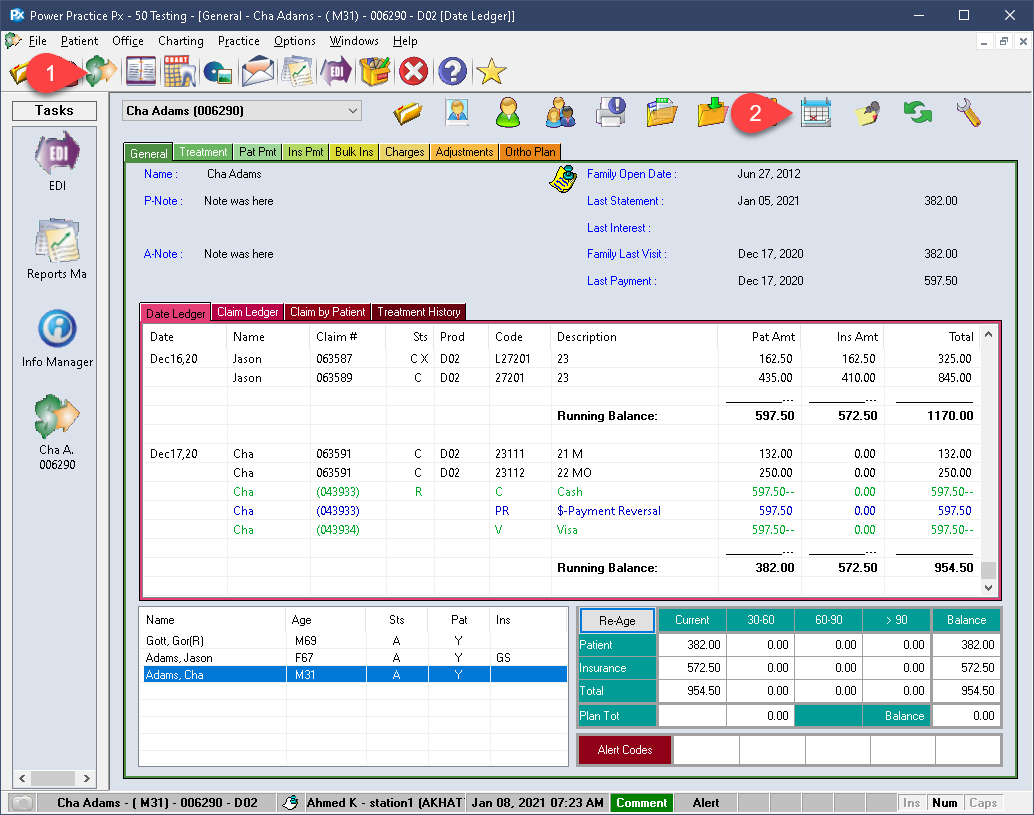Click the folder with green download arrow icon

(712, 112)
